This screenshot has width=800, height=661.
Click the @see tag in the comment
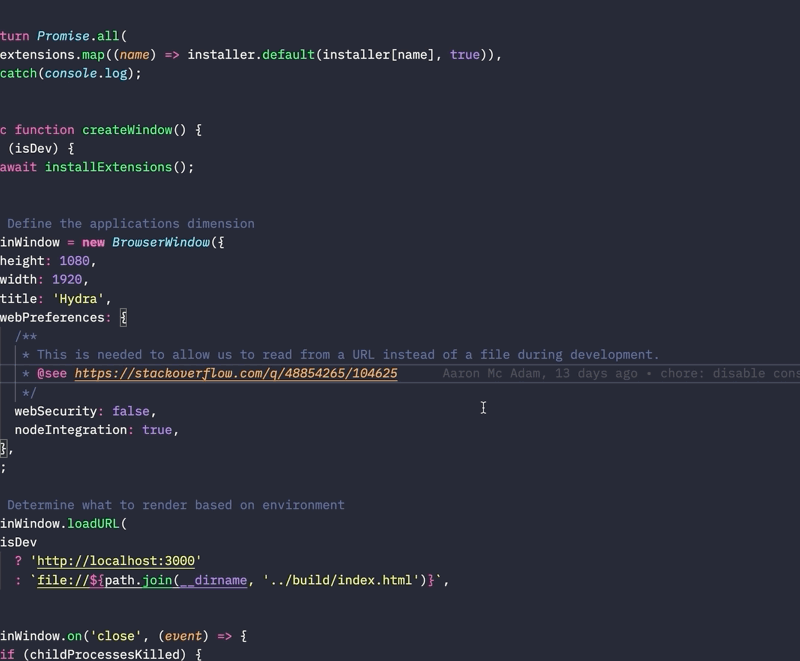[52, 373]
